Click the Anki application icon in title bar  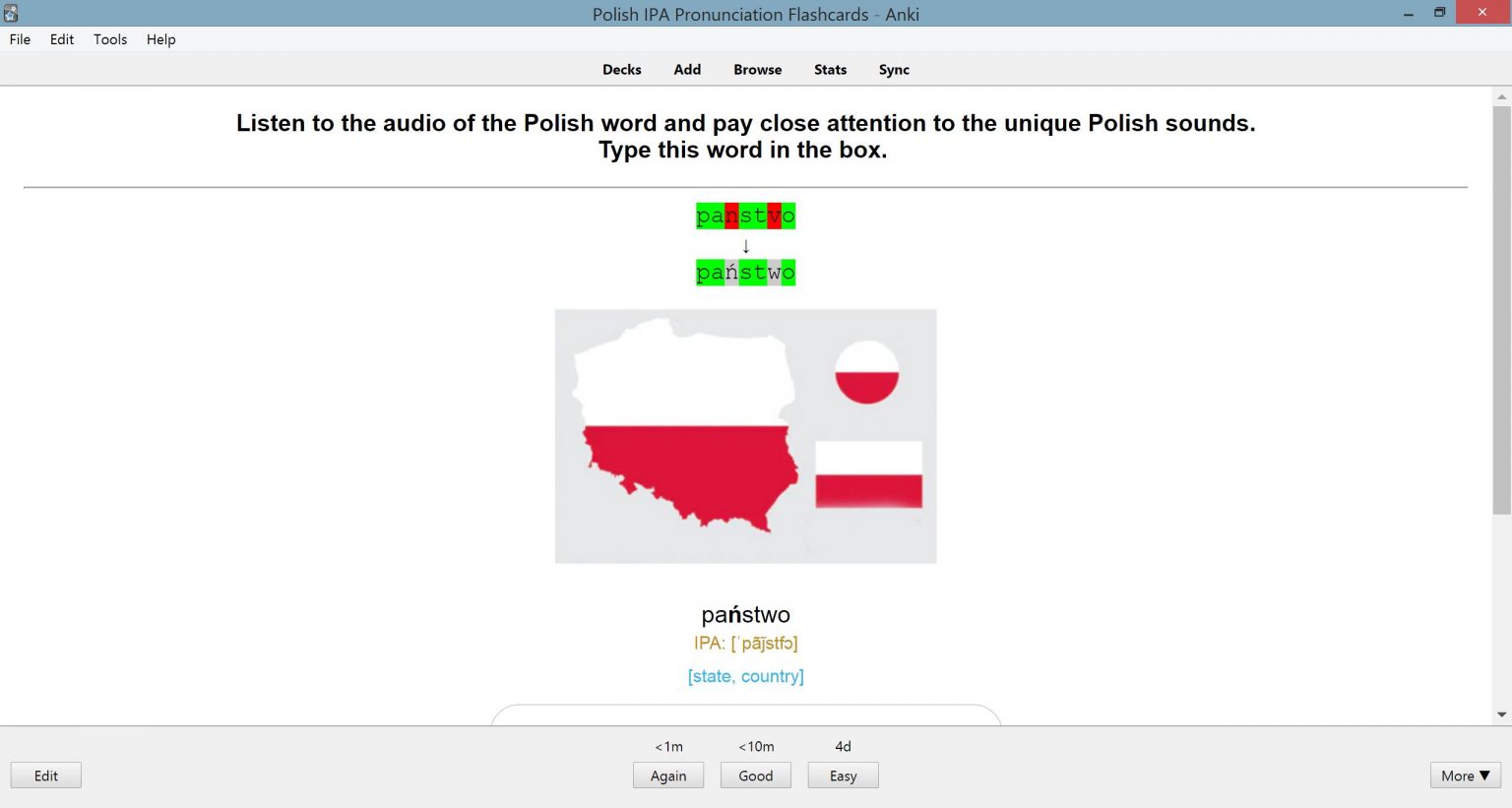coord(13,13)
